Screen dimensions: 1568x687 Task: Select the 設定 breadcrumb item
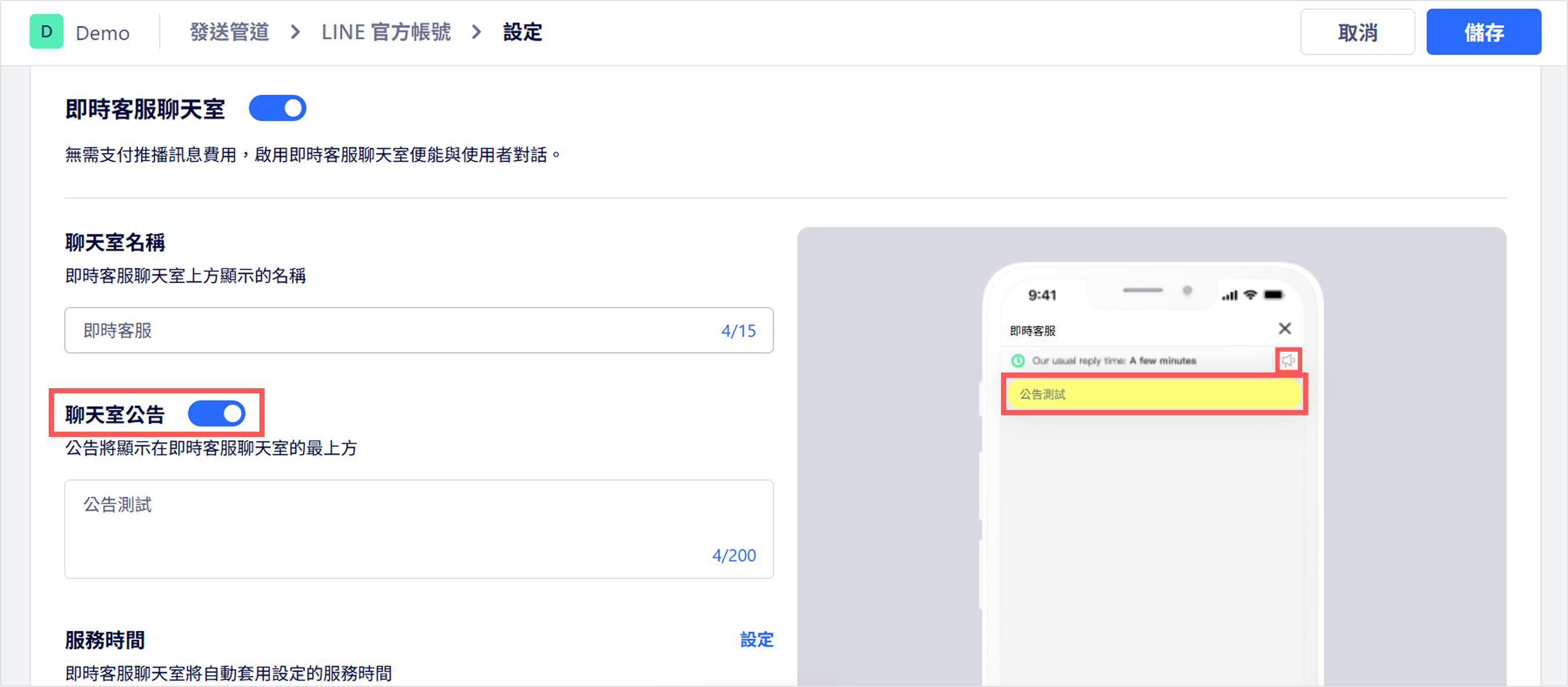tap(522, 32)
